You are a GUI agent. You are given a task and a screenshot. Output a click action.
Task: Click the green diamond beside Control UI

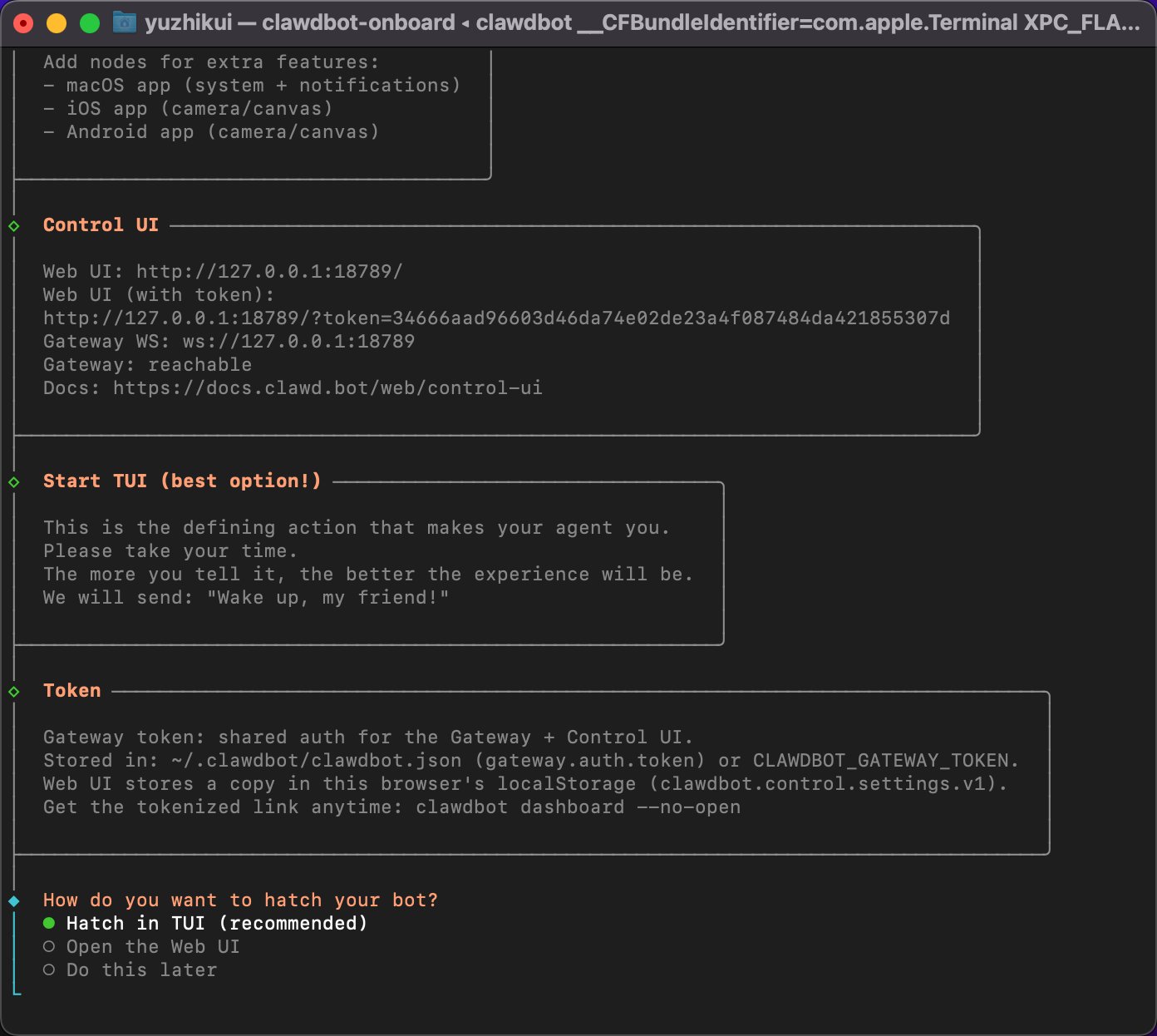point(14,225)
